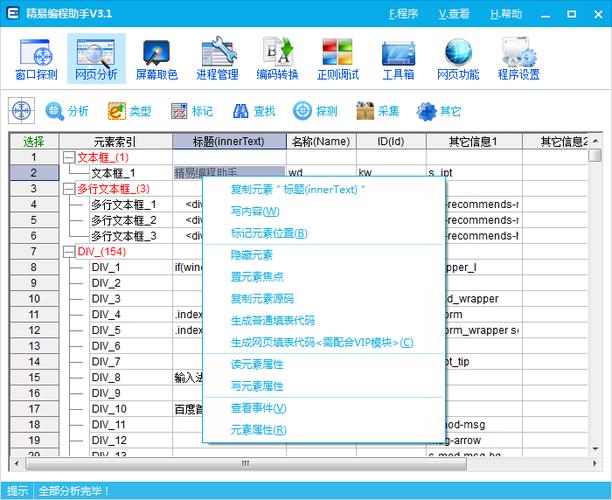Minimize the 精易编程助手 window
The image size is (612, 500).
[546, 14]
